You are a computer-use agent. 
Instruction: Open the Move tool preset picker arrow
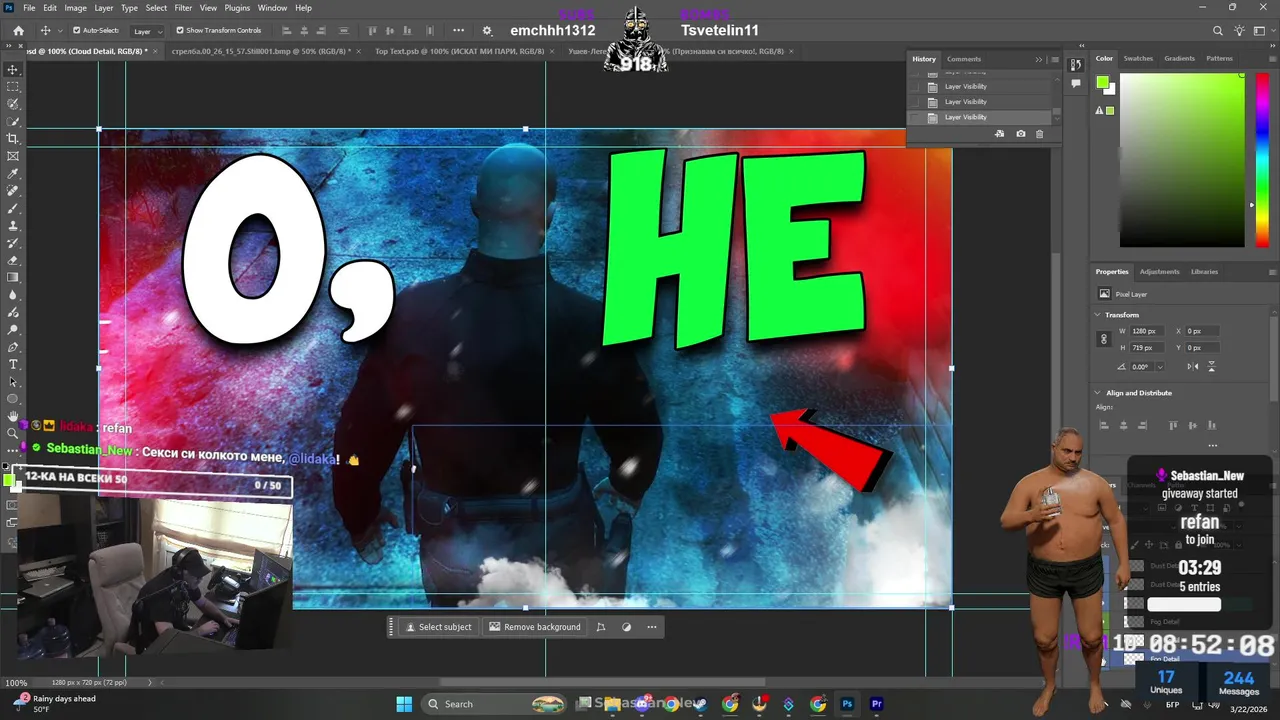pos(60,31)
